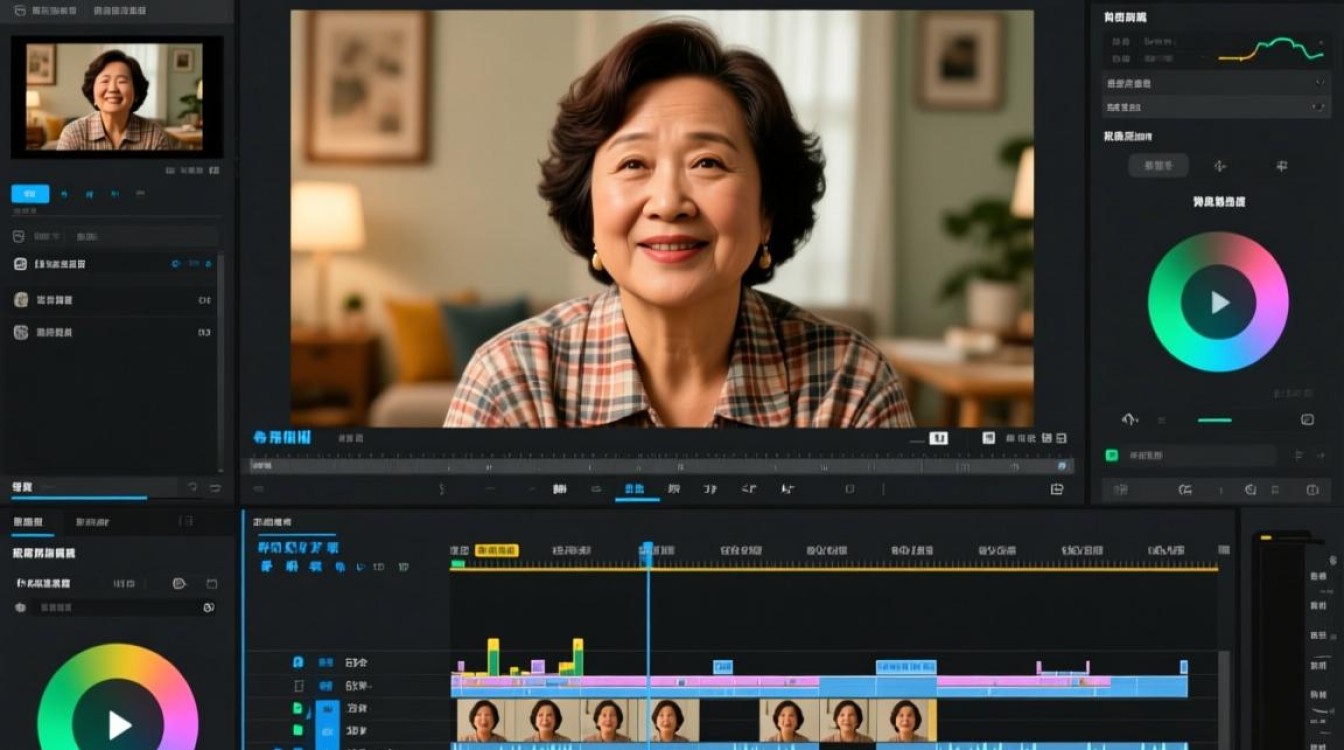Click the crosshair icon above the color wheel
The image size is (1344, 750).
pos(1219,166)
